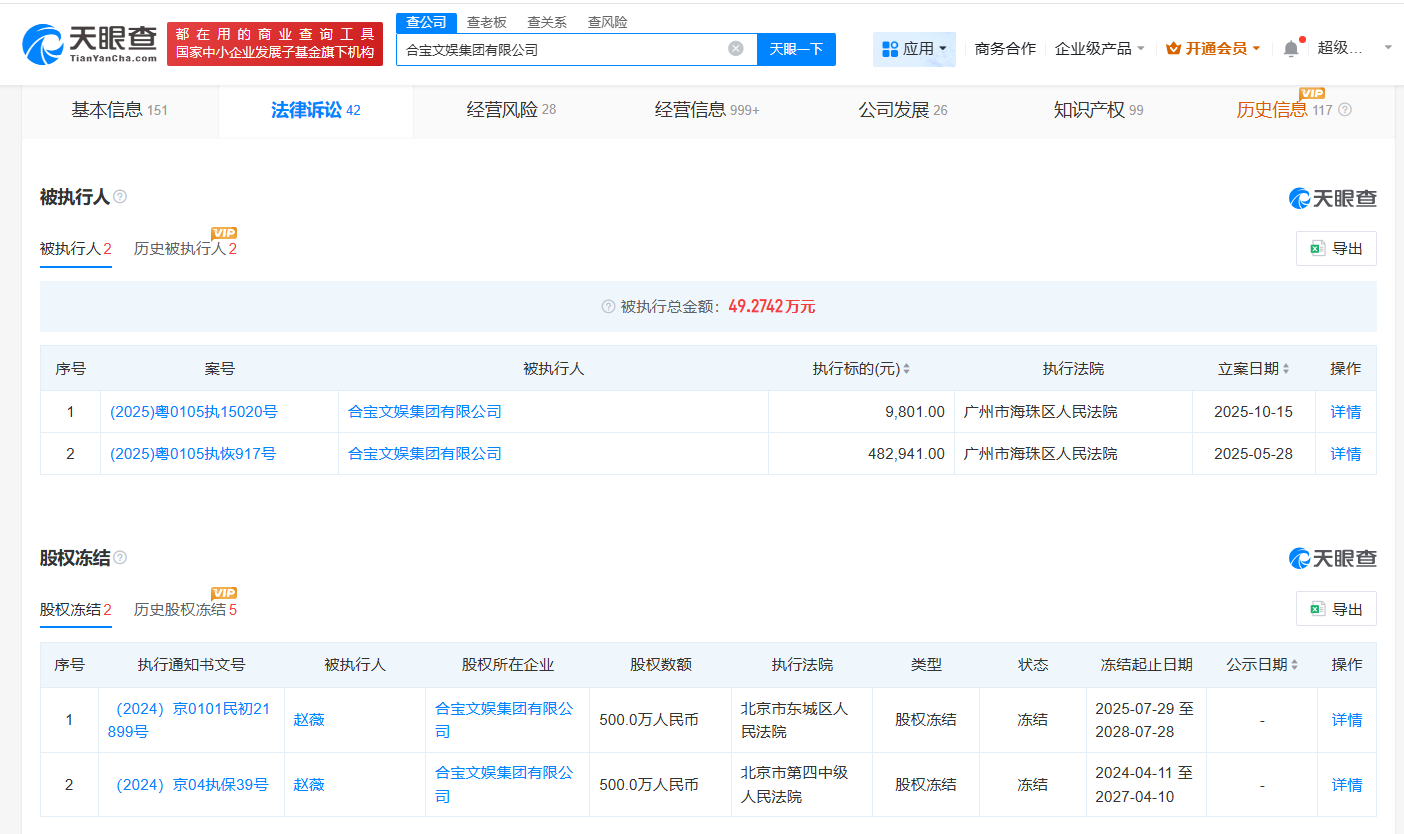
Task: Toggle the 立案日期 sort arrows
Action: 1287,368
